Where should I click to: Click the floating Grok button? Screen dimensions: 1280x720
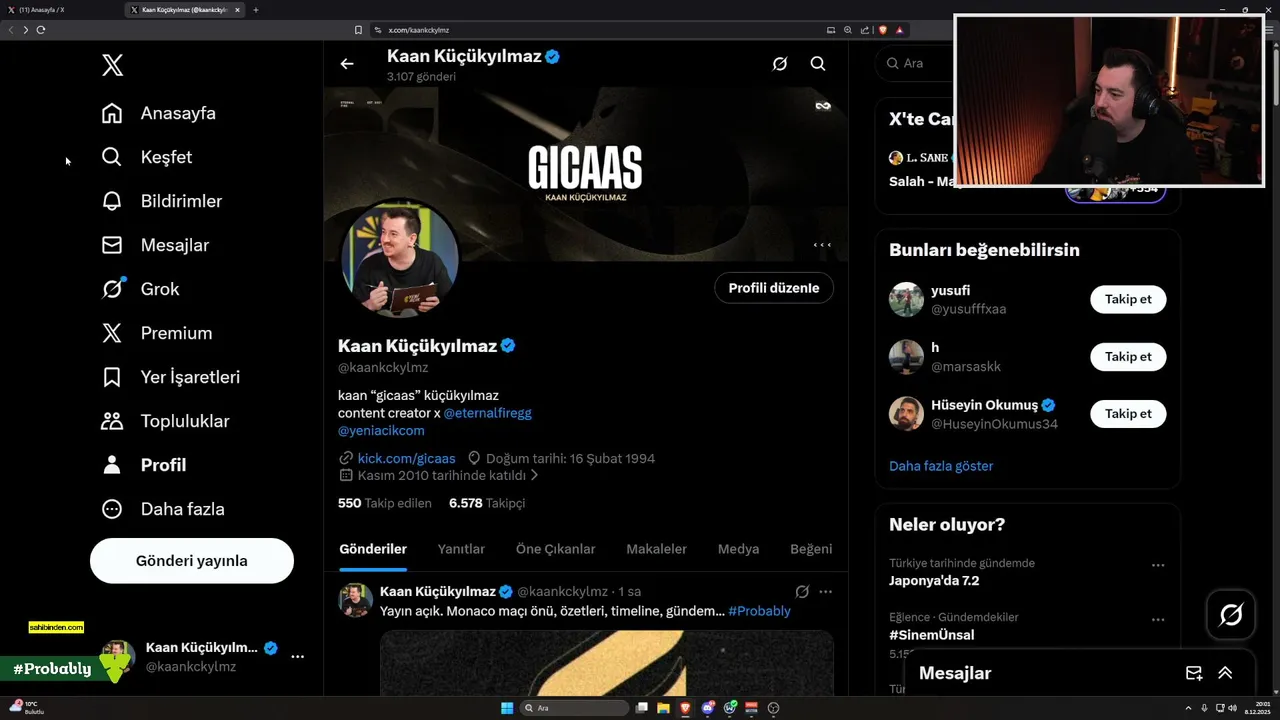tap(1231, 615)
